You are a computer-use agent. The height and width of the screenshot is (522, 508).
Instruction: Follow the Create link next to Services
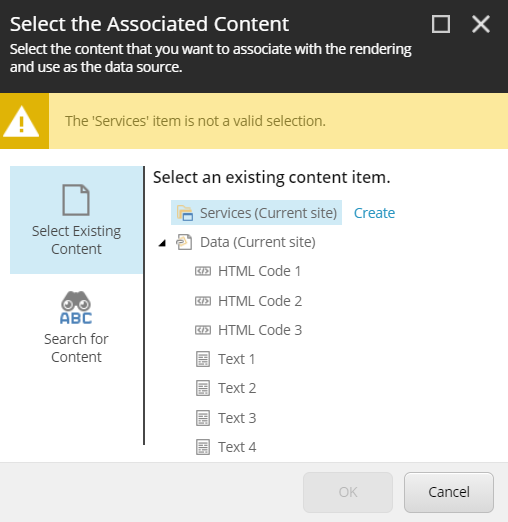click(374, 213)
